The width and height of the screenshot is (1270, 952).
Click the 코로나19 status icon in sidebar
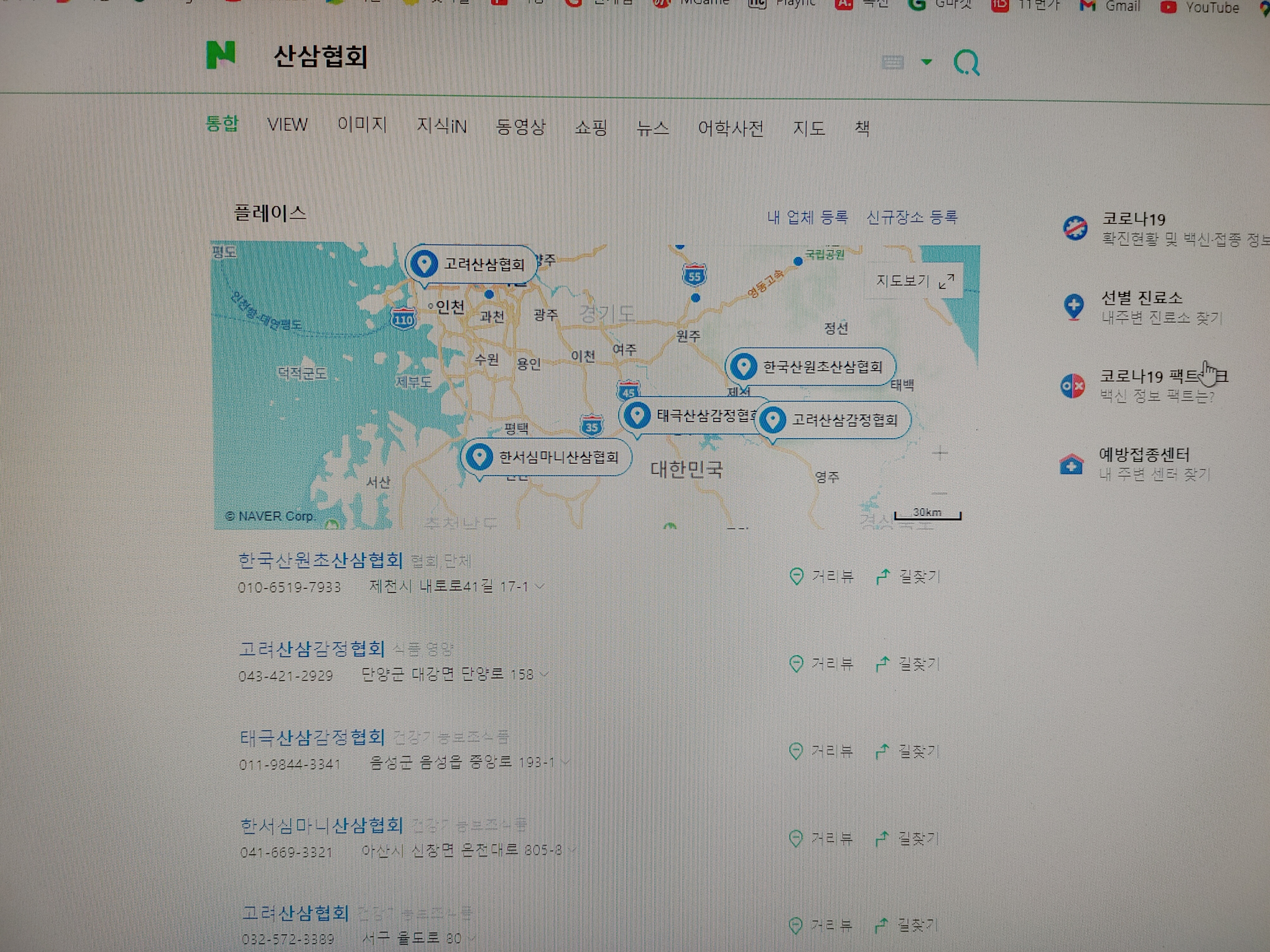(x=1075, y=228)
